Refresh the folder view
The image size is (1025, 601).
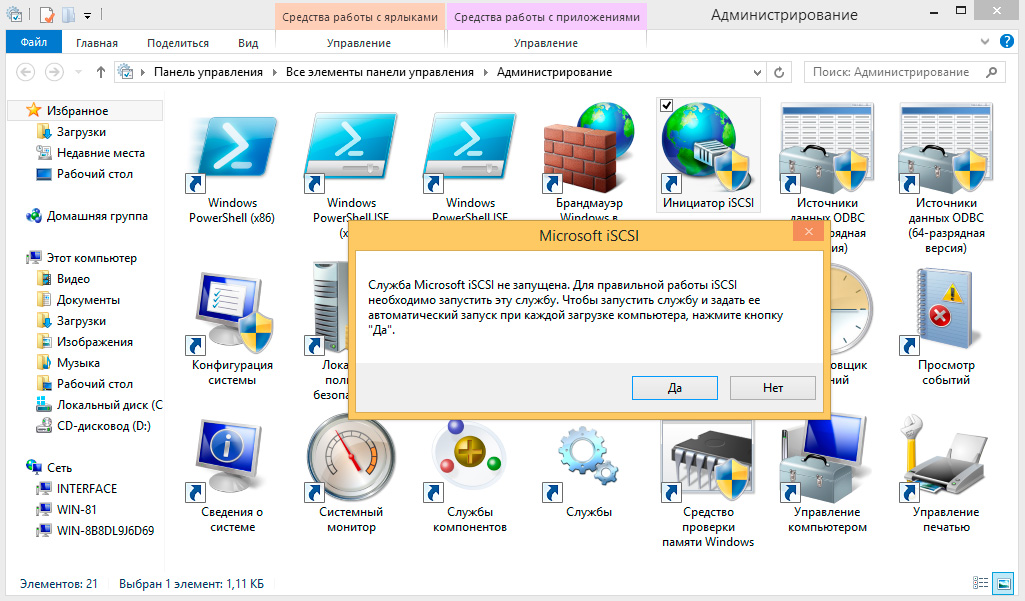point(779,72)
